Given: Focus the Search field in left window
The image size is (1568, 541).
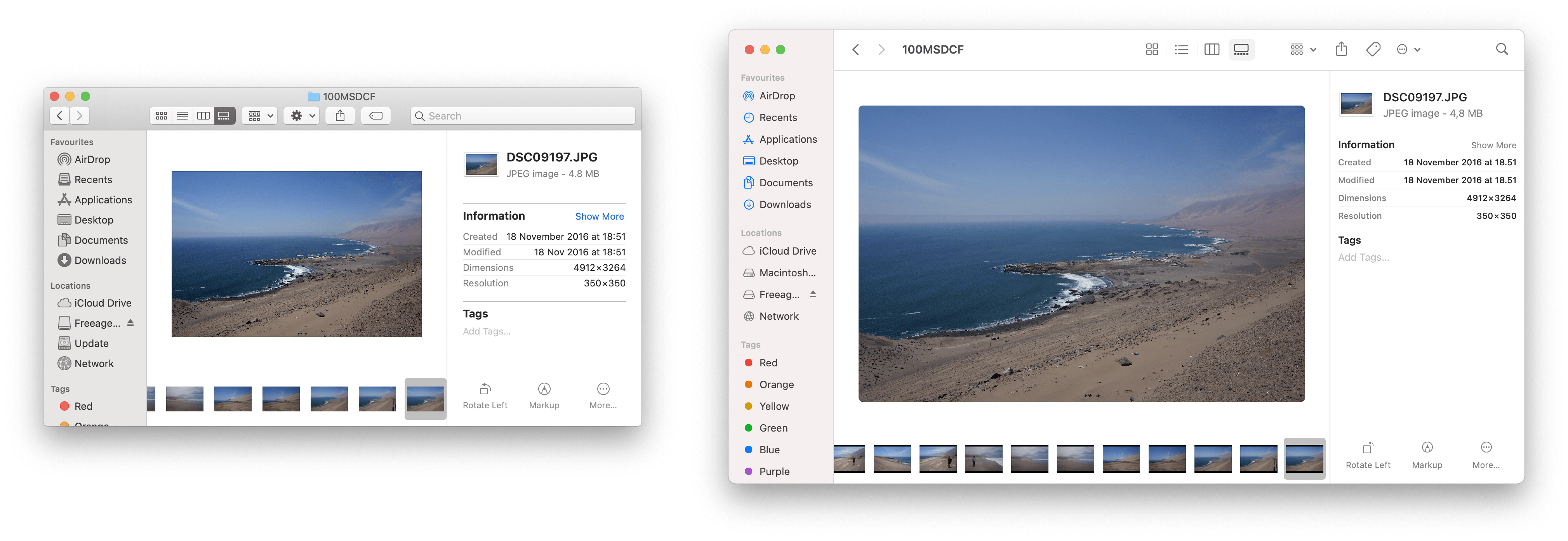Looking at the screenshot, I should [x=523, y=116].
